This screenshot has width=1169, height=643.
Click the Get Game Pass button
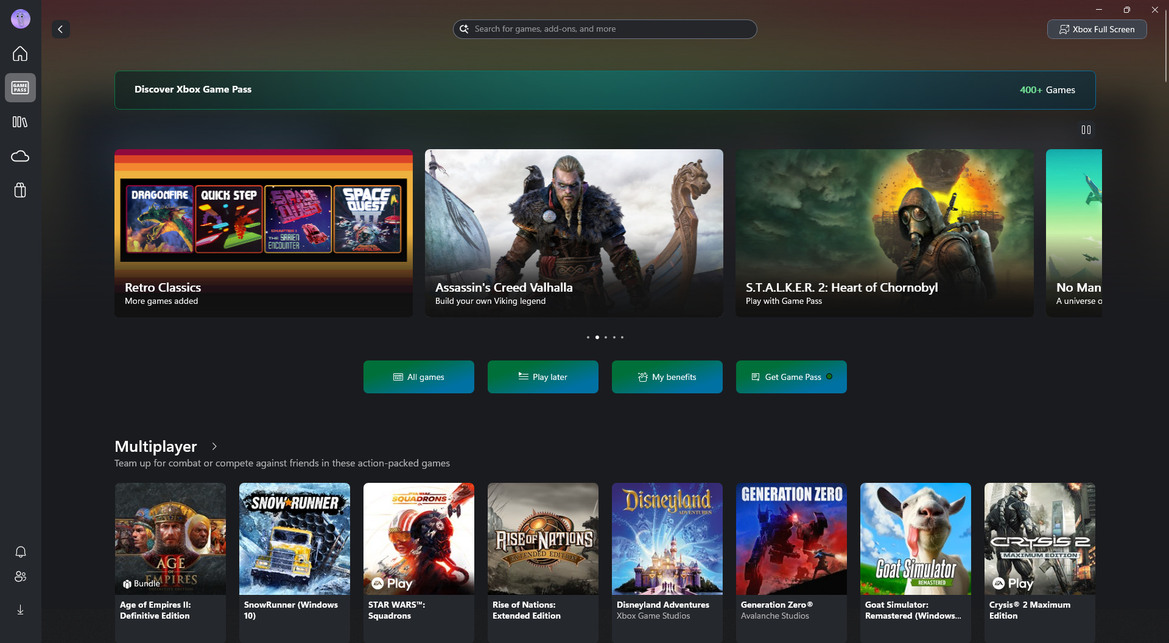[x=791, y=377]
